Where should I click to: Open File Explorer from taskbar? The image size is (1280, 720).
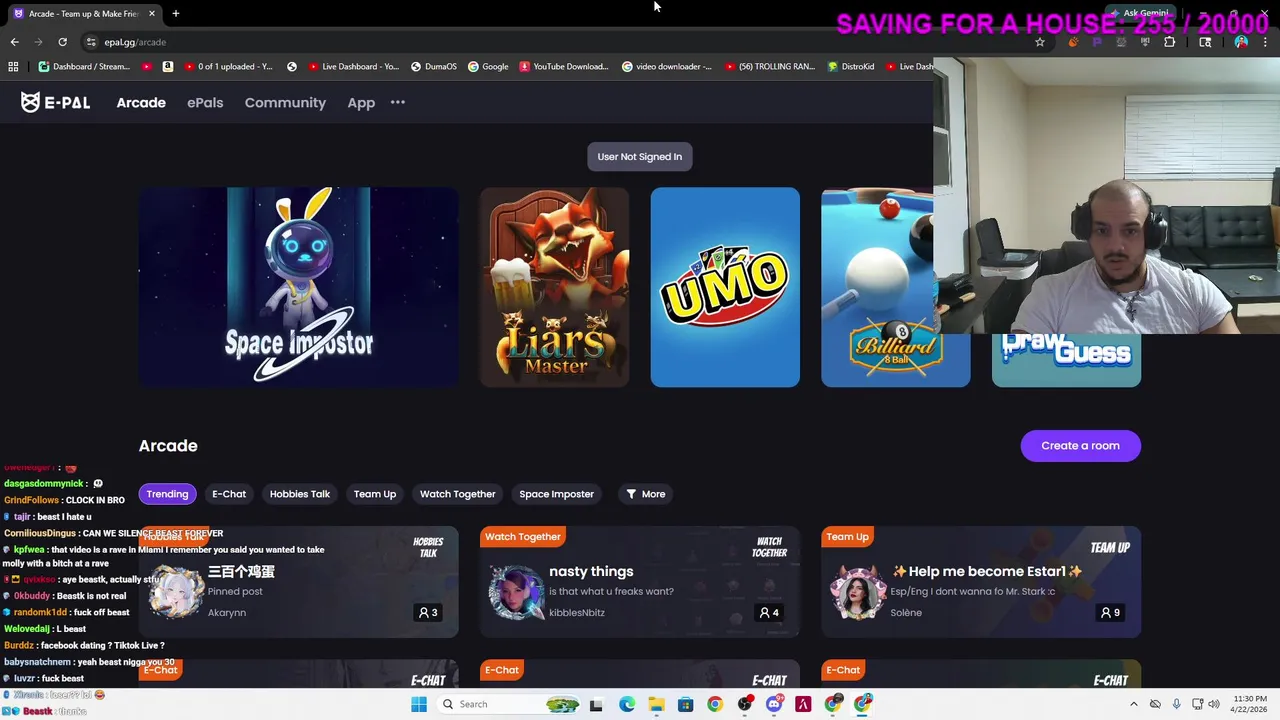pos(656,704)
